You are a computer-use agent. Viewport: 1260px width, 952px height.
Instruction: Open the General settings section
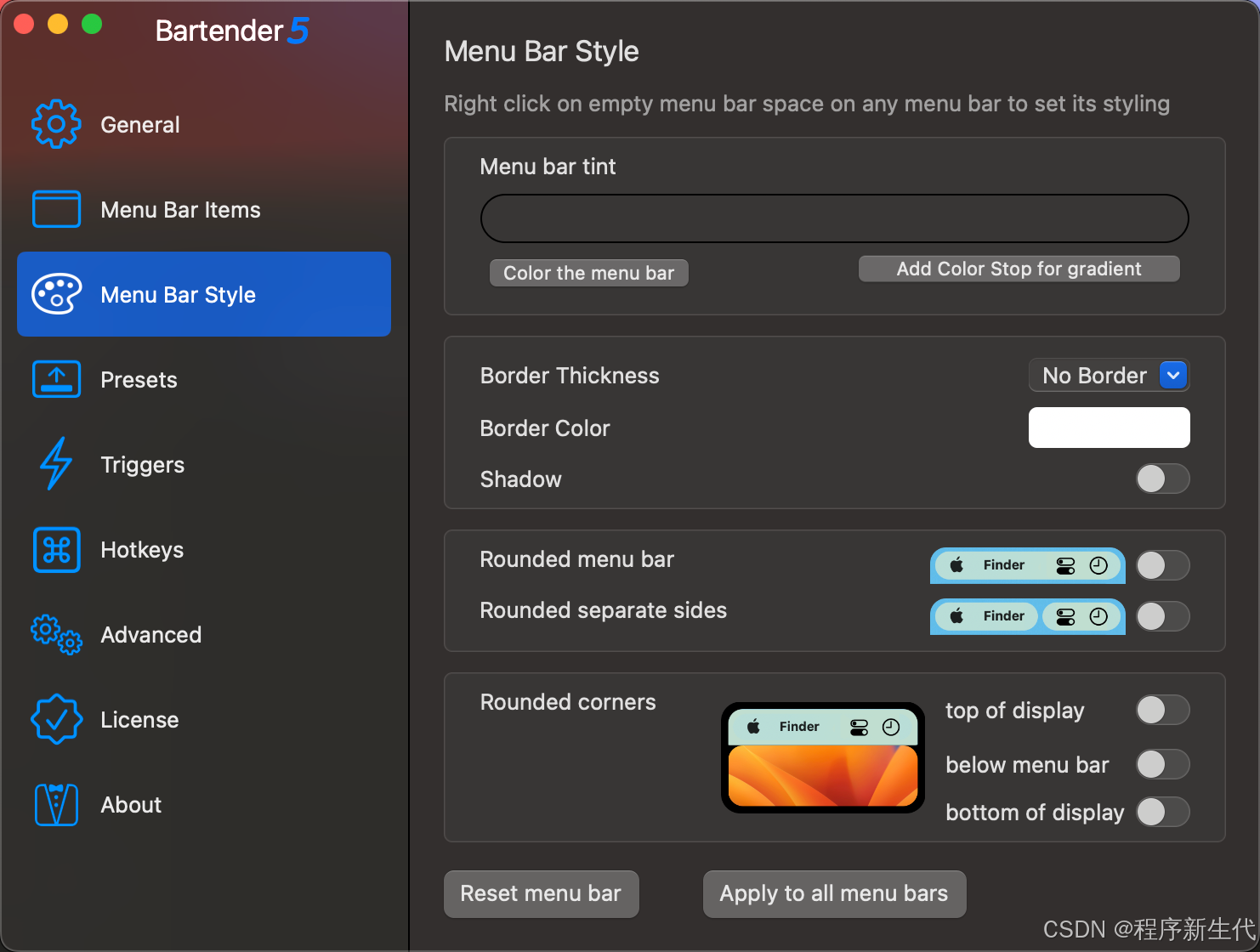pyautogui.click(x=204, y=124)
